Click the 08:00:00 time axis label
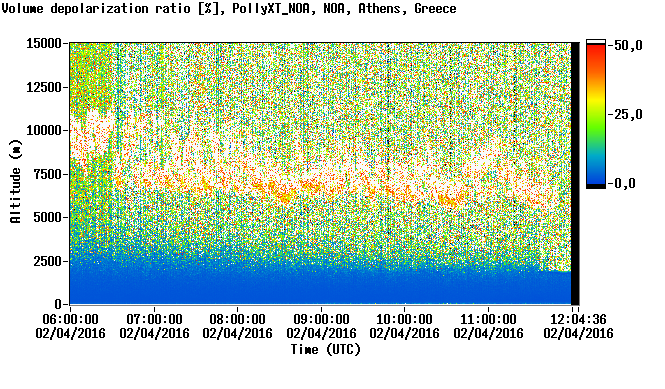Viewport: 665px width, 389px height. point(238,319)
